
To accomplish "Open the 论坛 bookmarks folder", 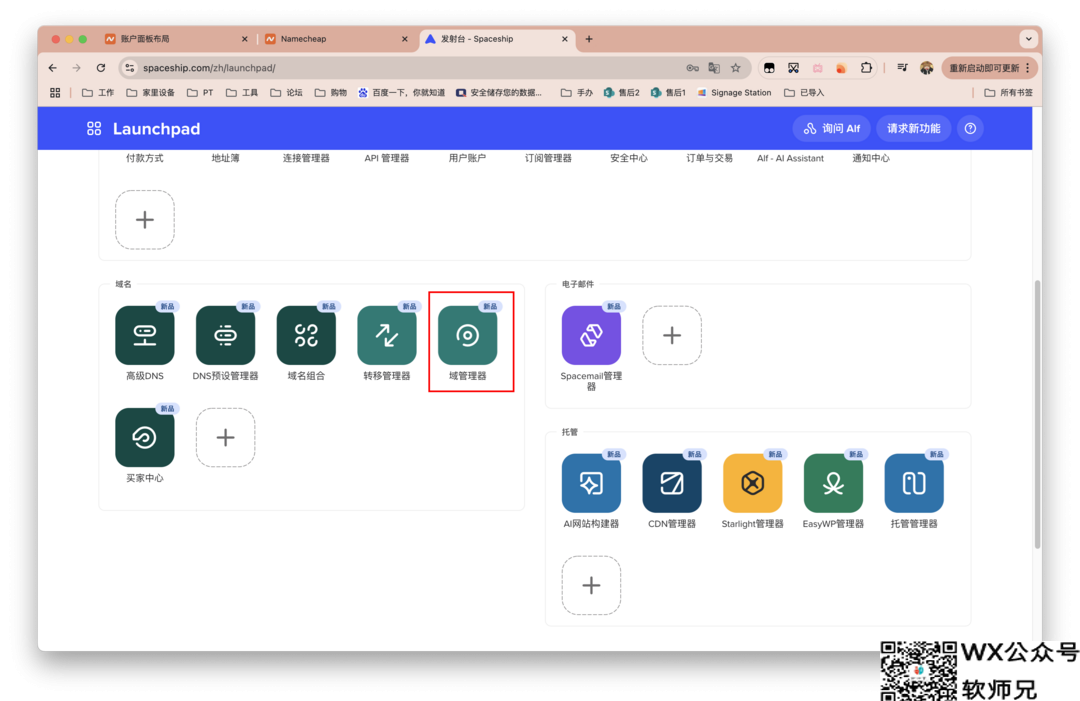I will click(x=286, y=93).
